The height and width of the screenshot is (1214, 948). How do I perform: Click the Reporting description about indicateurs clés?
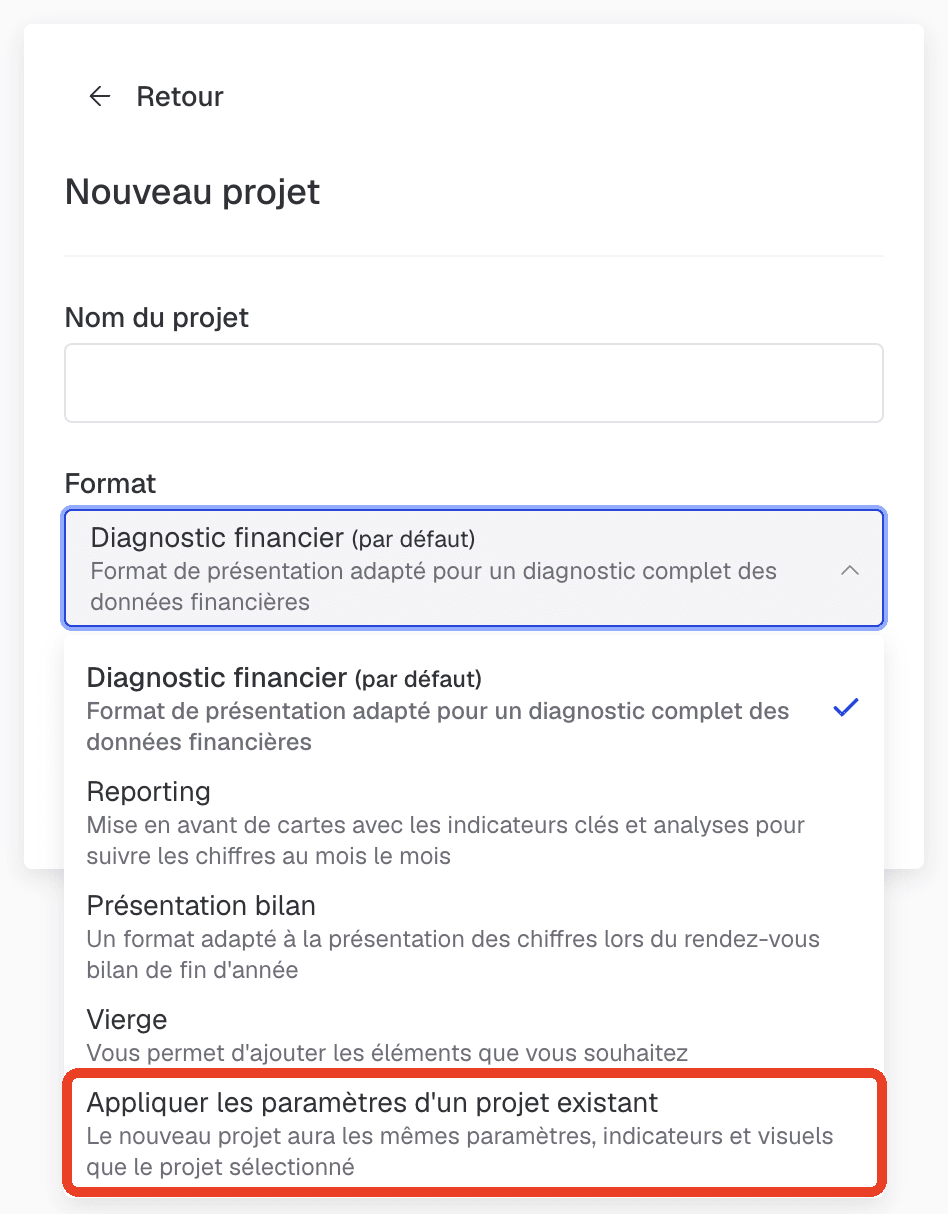(x=446, y=841)
